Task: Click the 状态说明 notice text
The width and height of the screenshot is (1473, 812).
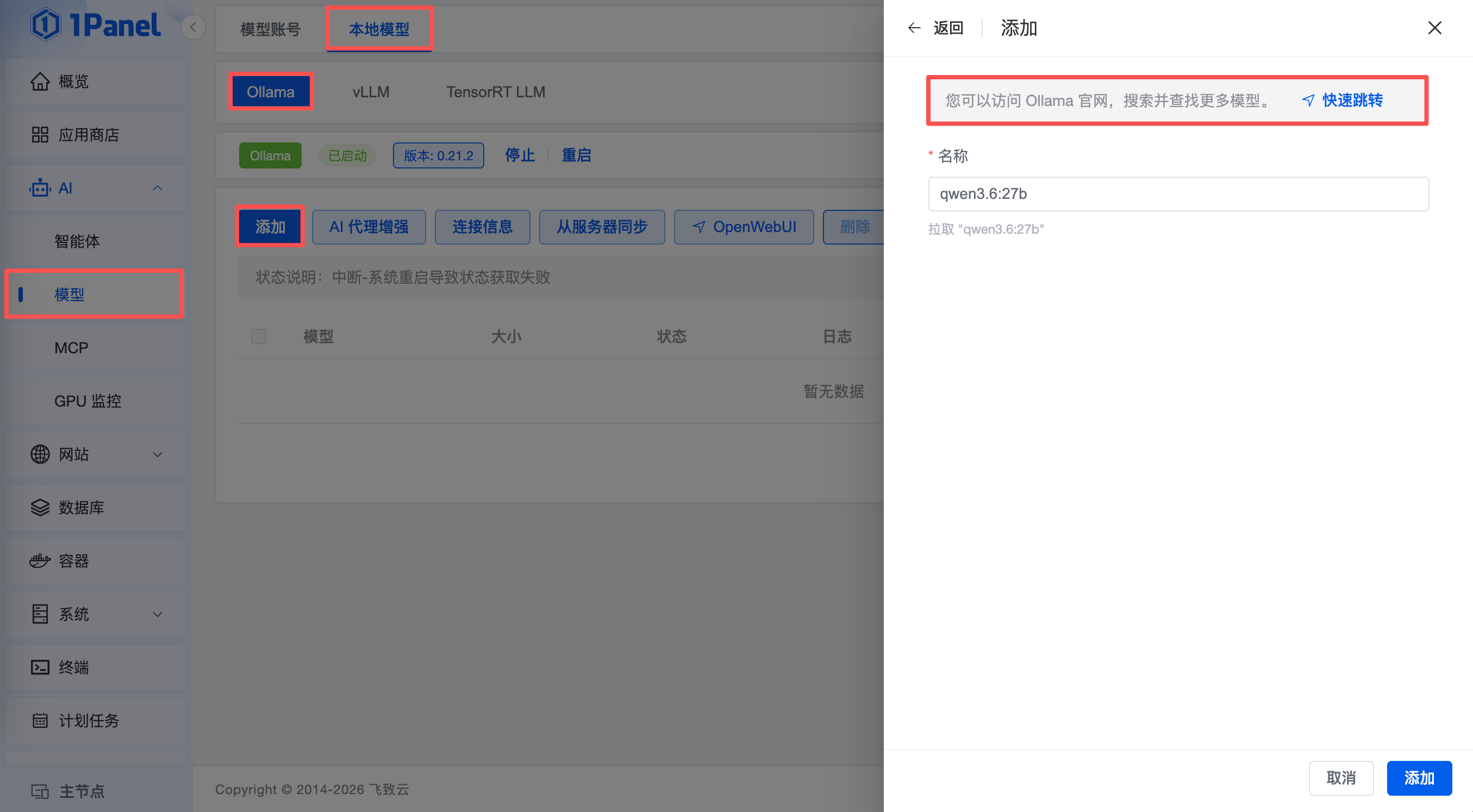Action: click(x=403, y=277)
